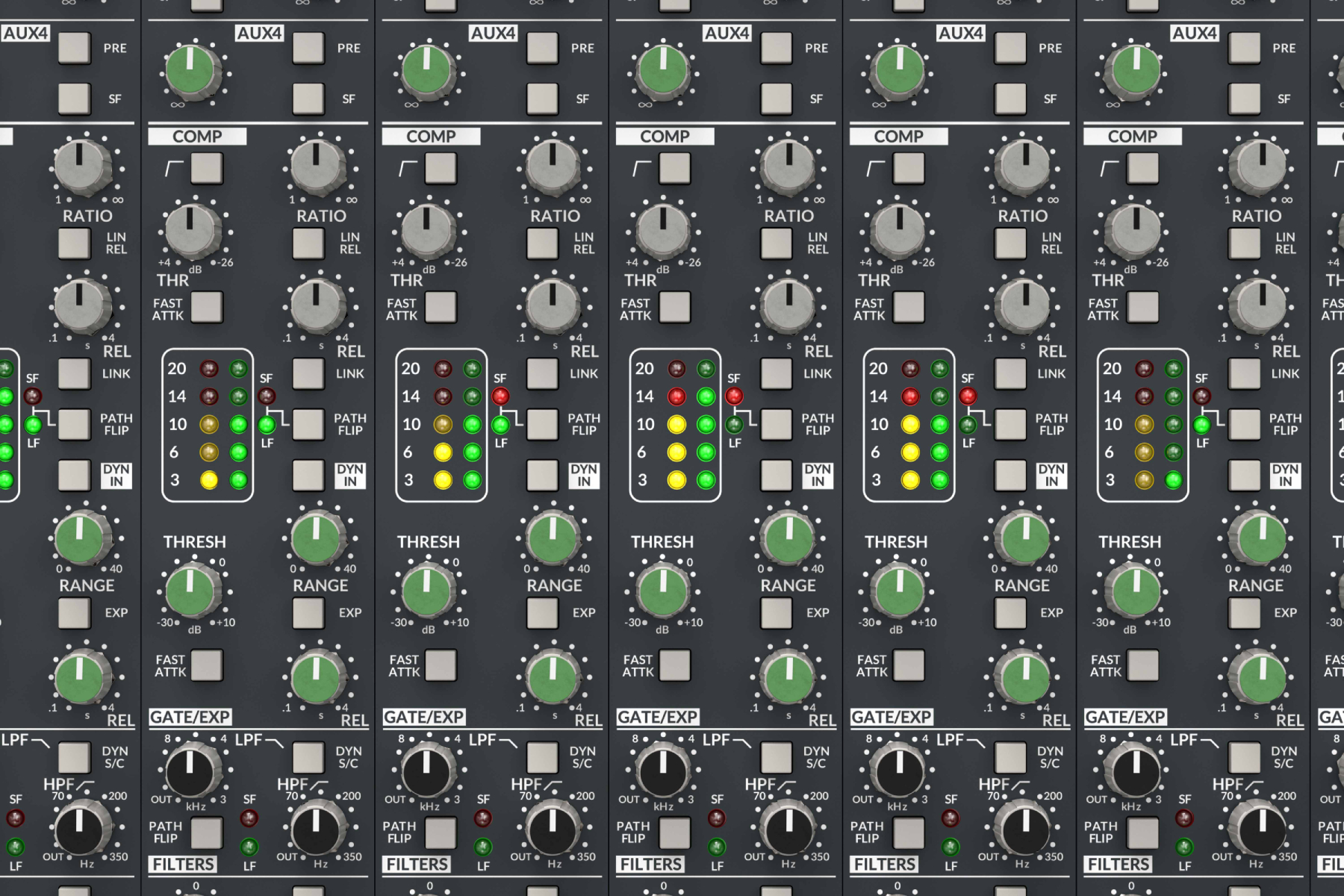
Task: Toggle LIN REL in the fourth COMP strip
Action: [1009, 243]
